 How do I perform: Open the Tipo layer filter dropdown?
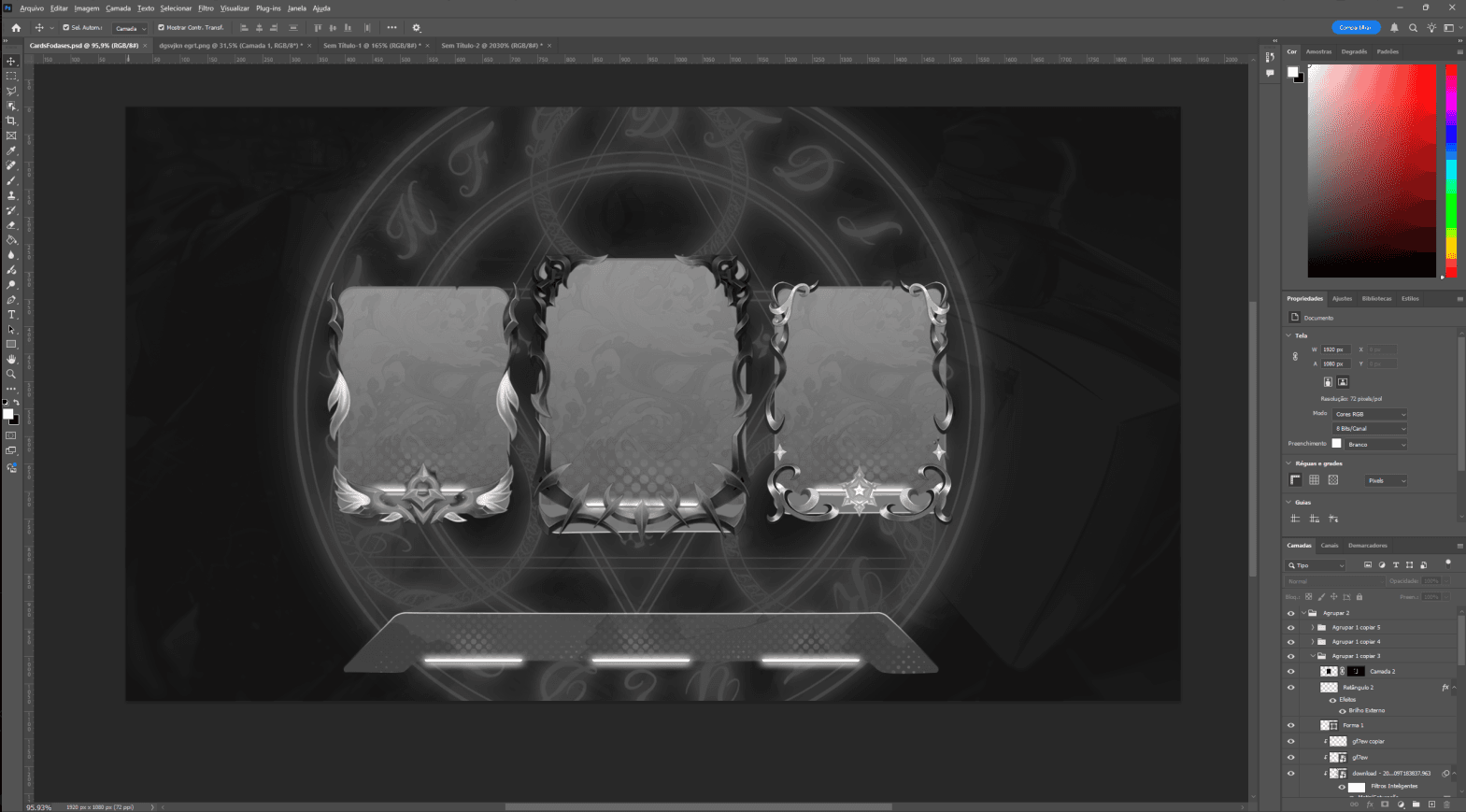pos(1317,565)
